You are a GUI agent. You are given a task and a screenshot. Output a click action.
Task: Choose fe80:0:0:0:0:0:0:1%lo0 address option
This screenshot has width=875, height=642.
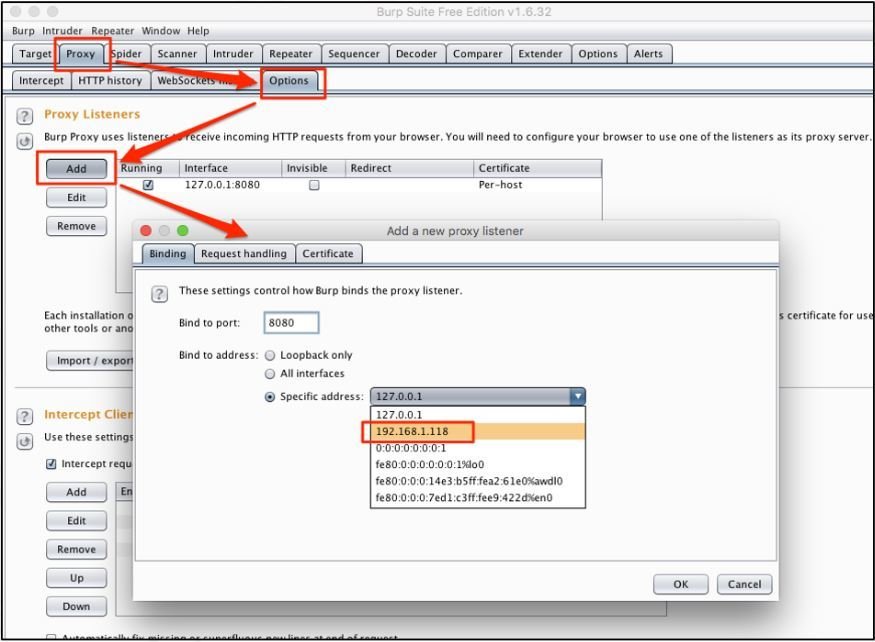pyautogui.click(x=478, y=464)
